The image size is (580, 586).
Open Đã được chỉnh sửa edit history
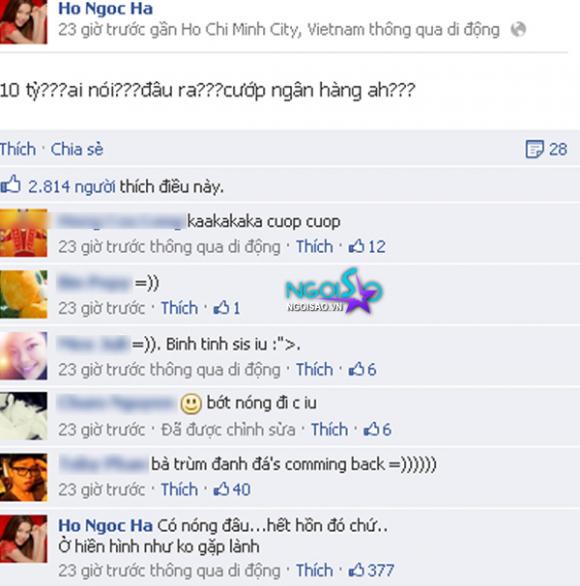pos(228,429)
